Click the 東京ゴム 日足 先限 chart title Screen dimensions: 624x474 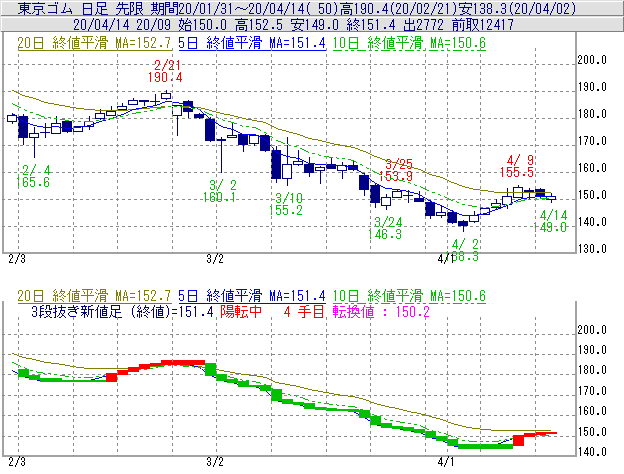pyautogui.click(x=83, y=8)
